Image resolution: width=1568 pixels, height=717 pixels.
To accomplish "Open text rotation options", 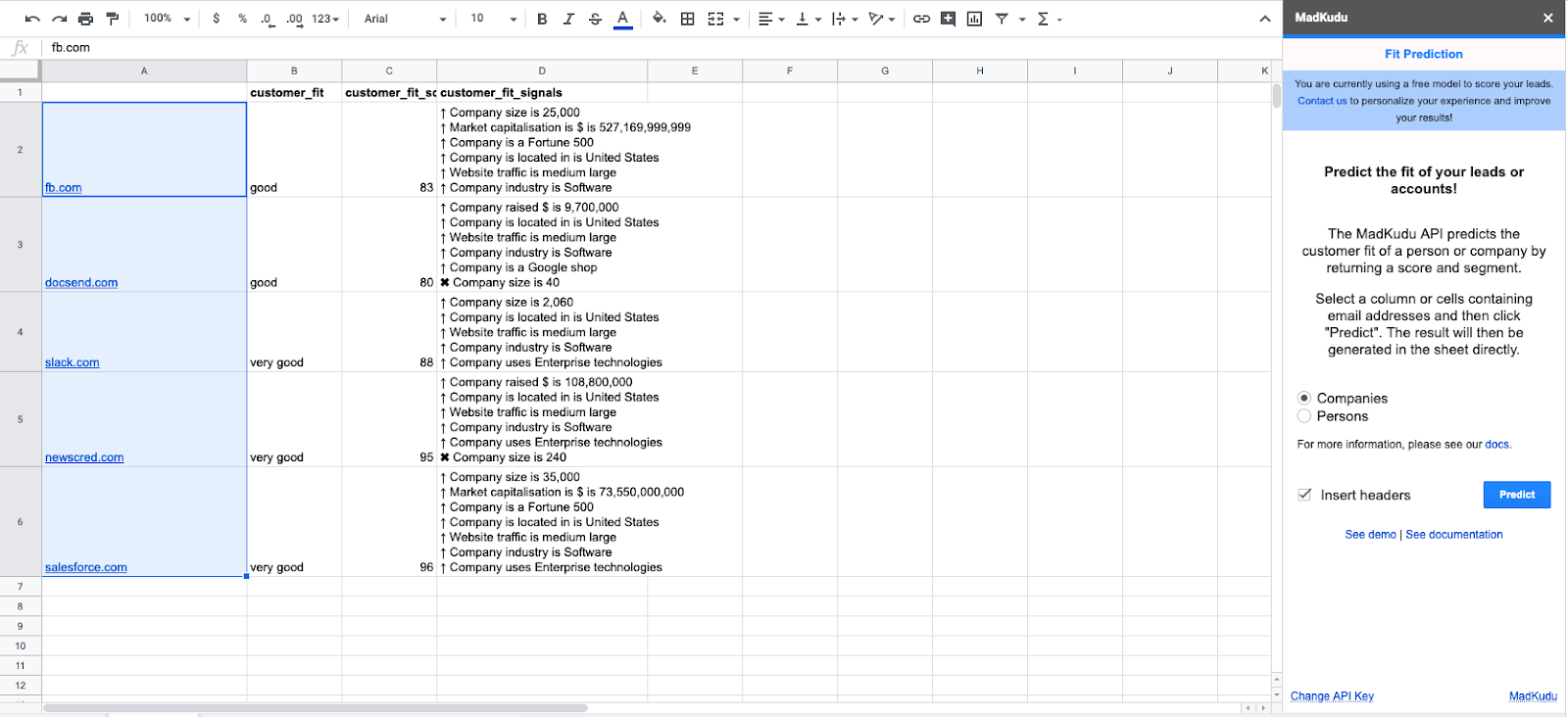I will [x=882, y=19].
